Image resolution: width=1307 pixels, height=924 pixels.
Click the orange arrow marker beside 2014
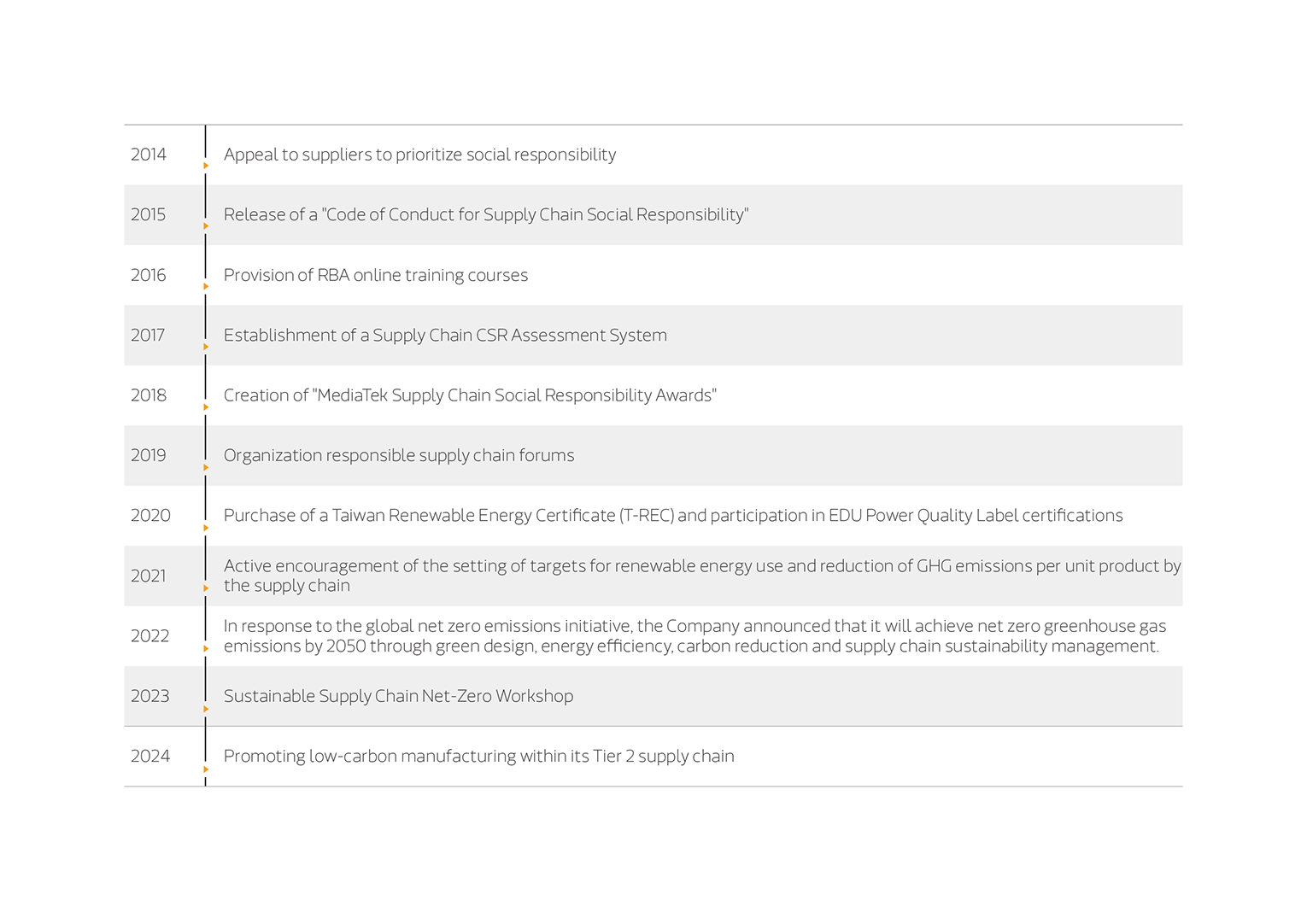(x=206, y=166)
